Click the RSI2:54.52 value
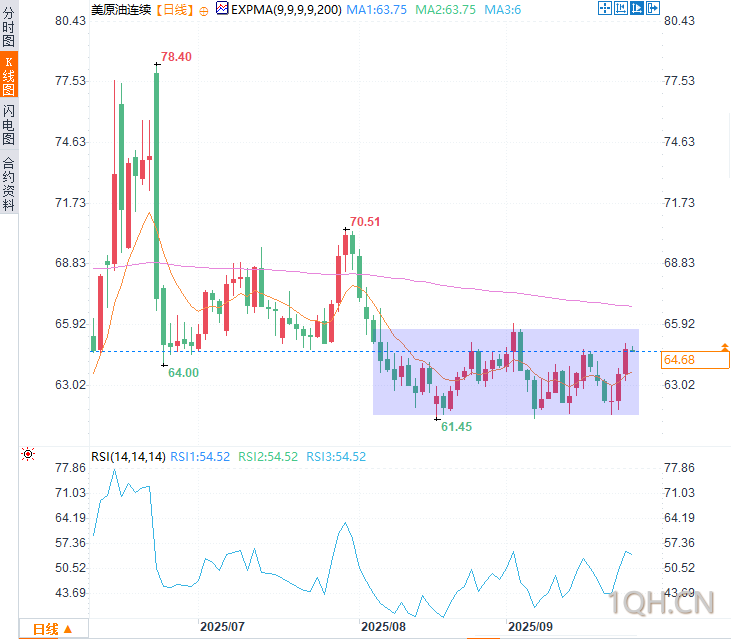This screenshot has width=731, height=639. tap(268, 457)
